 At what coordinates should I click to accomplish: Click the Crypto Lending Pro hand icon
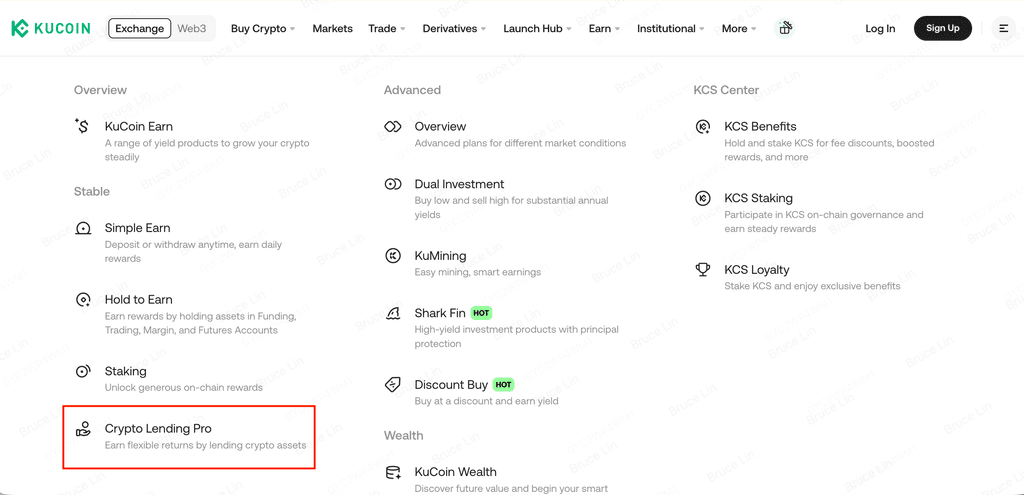[83, 429]
